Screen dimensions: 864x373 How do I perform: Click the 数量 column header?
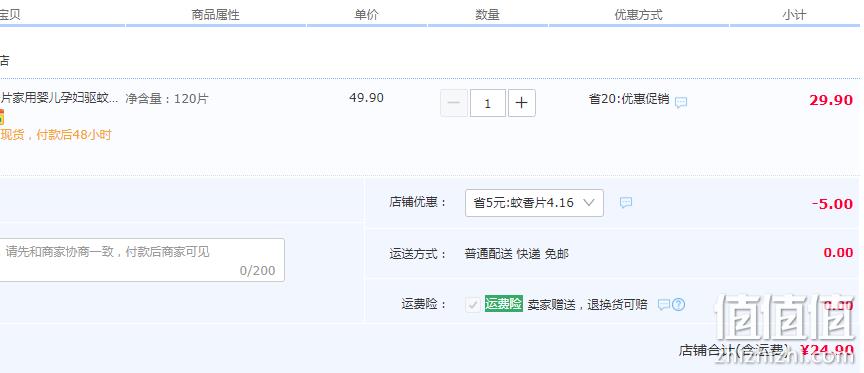488,15
